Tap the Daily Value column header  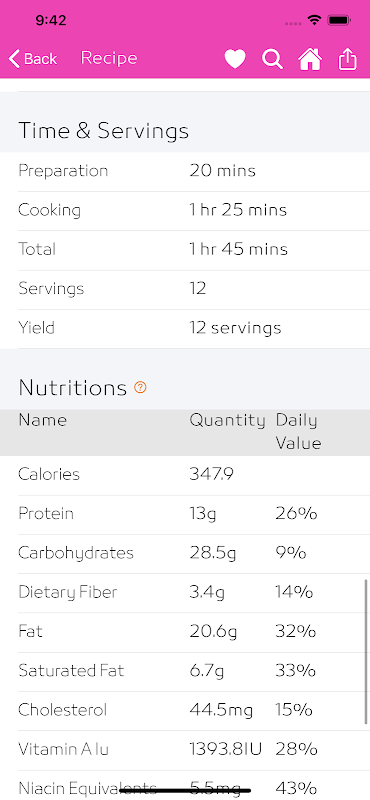(x=299, y=432)
